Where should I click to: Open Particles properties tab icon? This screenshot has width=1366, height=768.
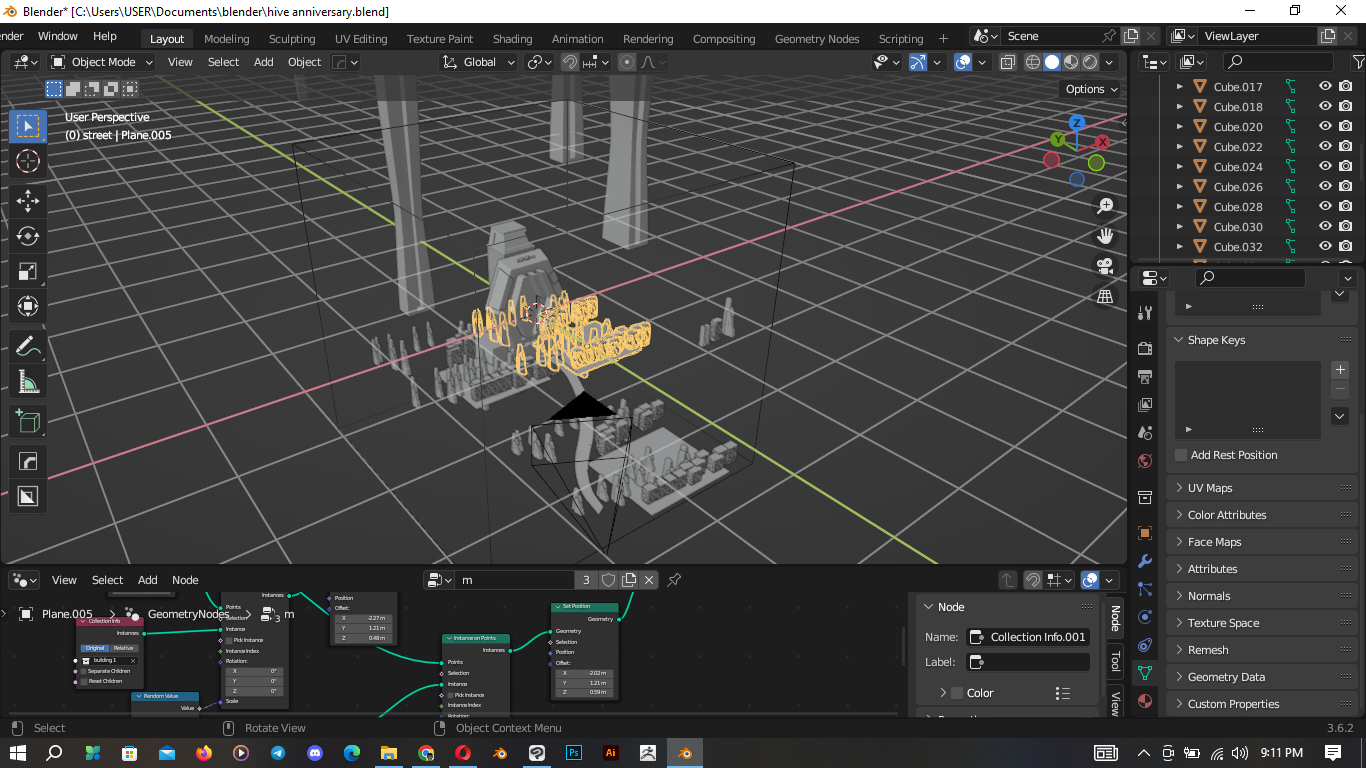(1146, 589)
